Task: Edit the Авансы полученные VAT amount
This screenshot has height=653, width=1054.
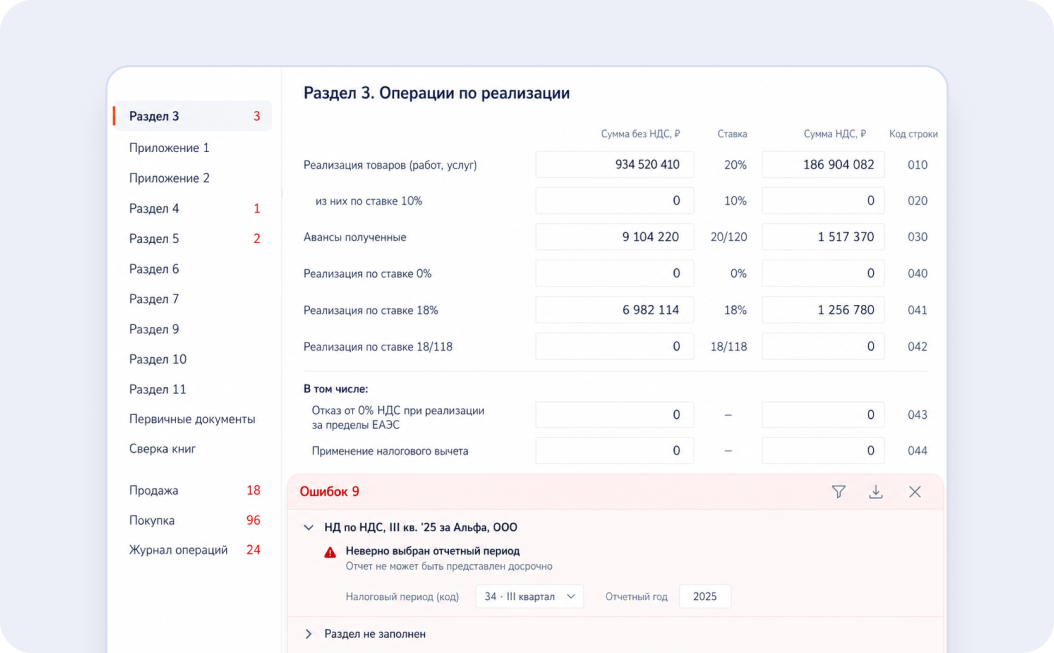Action: coord(823,237)
